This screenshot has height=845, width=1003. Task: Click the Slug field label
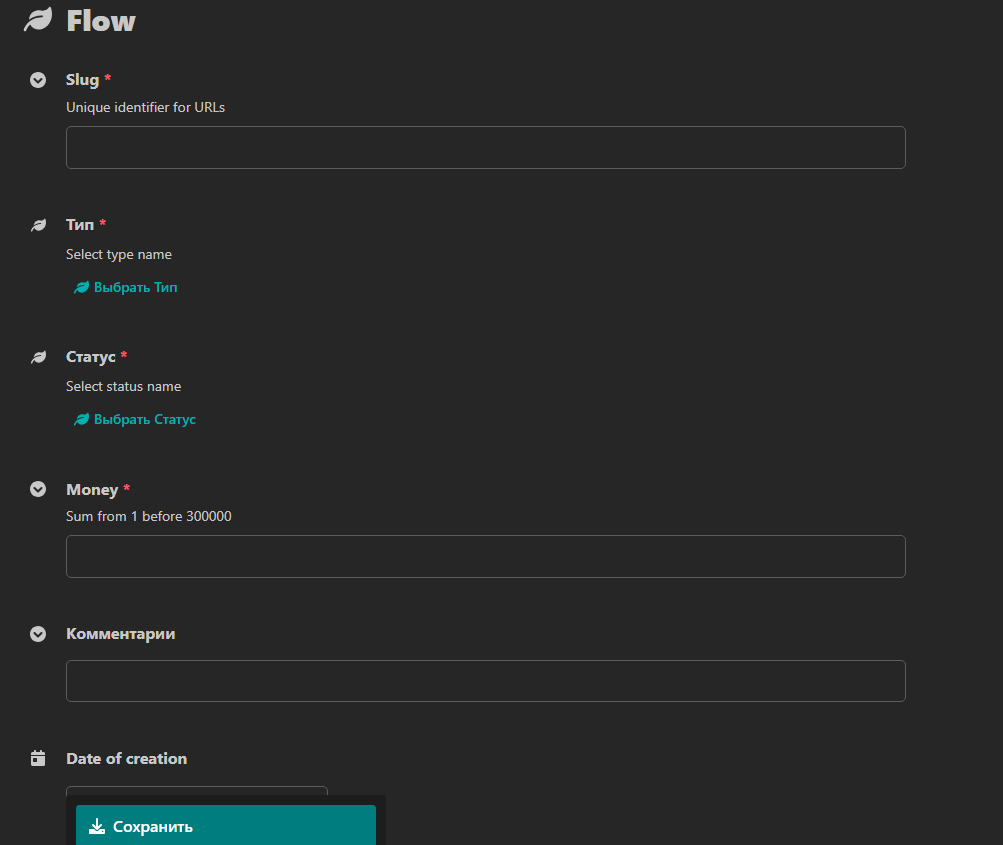83,80
